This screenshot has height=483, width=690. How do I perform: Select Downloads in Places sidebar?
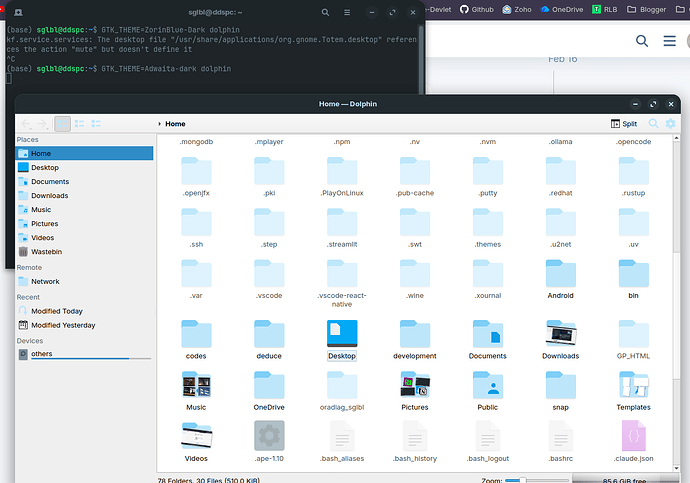point(49,196)
